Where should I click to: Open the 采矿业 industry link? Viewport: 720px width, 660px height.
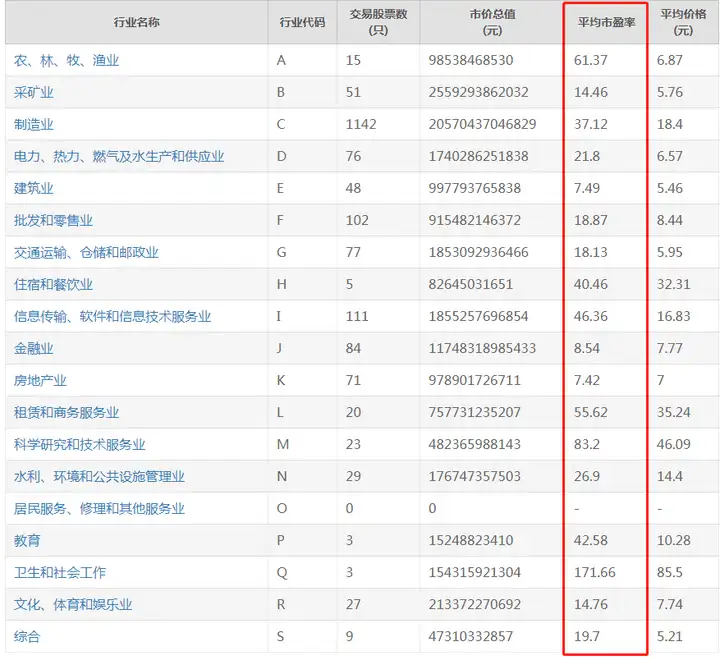point(34,92)
